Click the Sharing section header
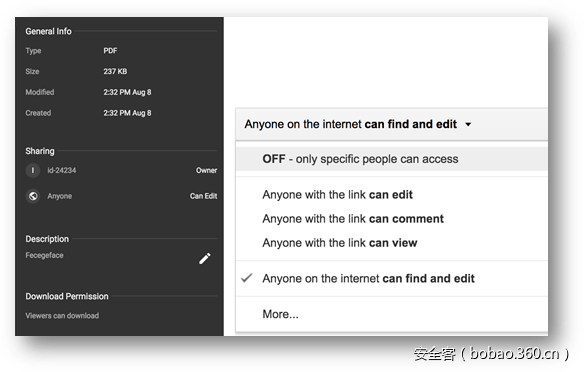This screenshot has width=584, height=372. click(x=40, y=151)
